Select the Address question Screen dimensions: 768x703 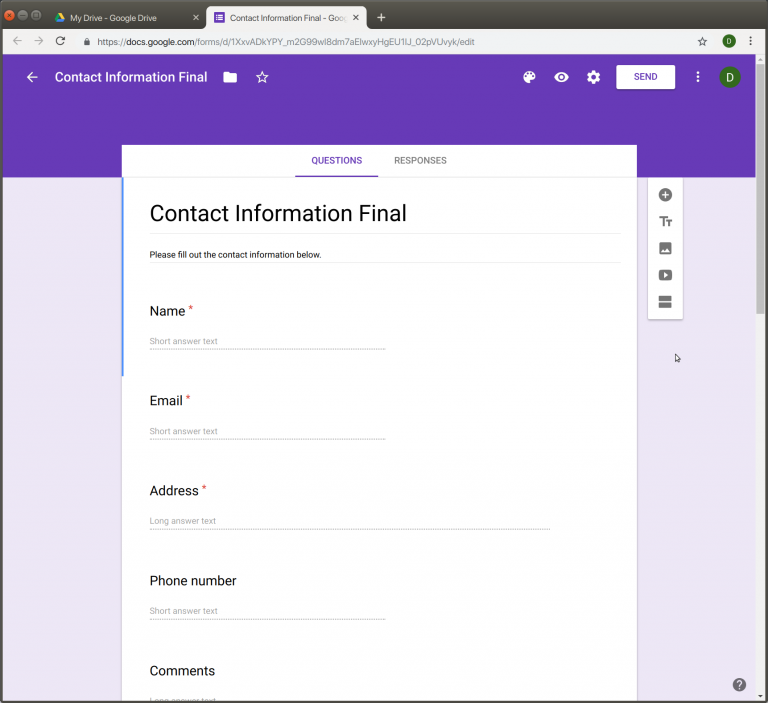pyautogui.click(x=174, y=491)
